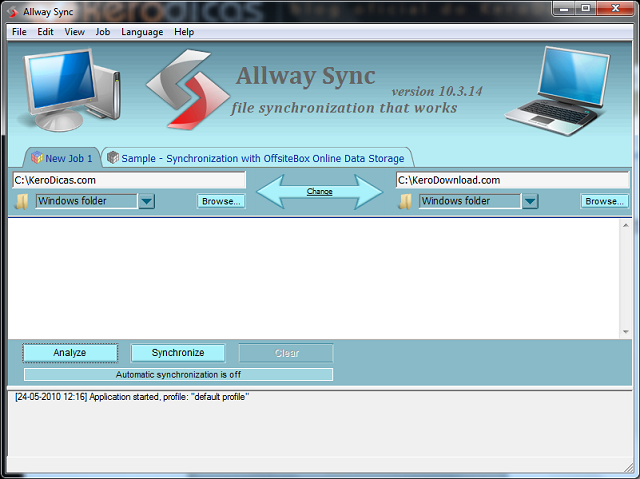640x479 pixels.
Task: Open the Language menu
Action: 142,32
